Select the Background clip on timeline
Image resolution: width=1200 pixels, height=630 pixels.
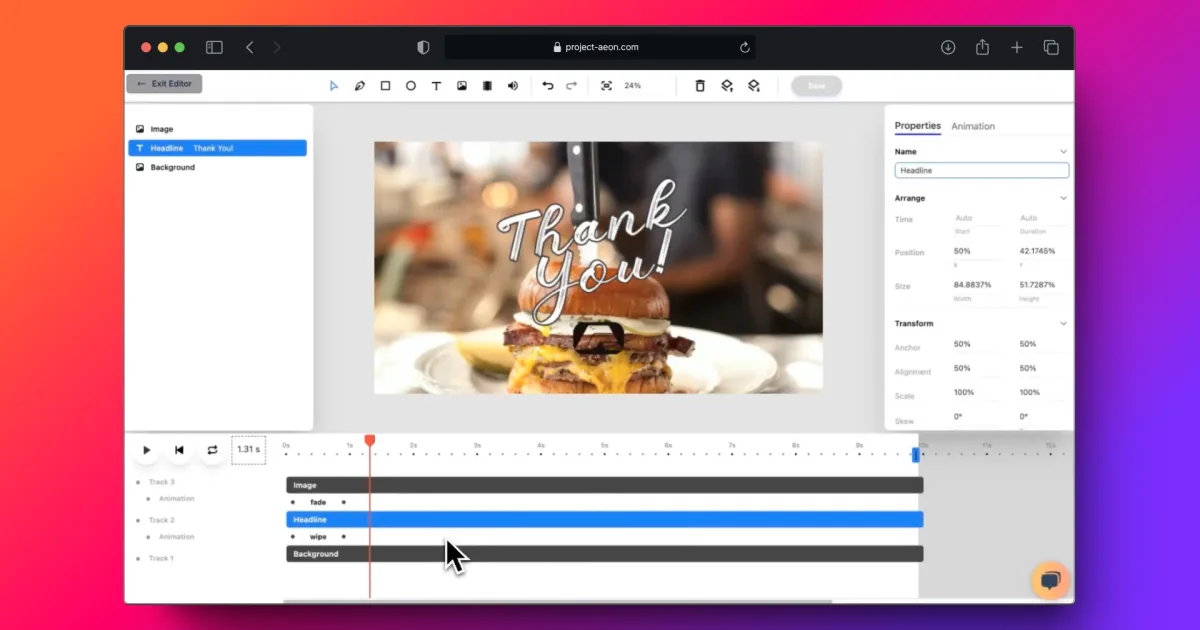point(604,554)
